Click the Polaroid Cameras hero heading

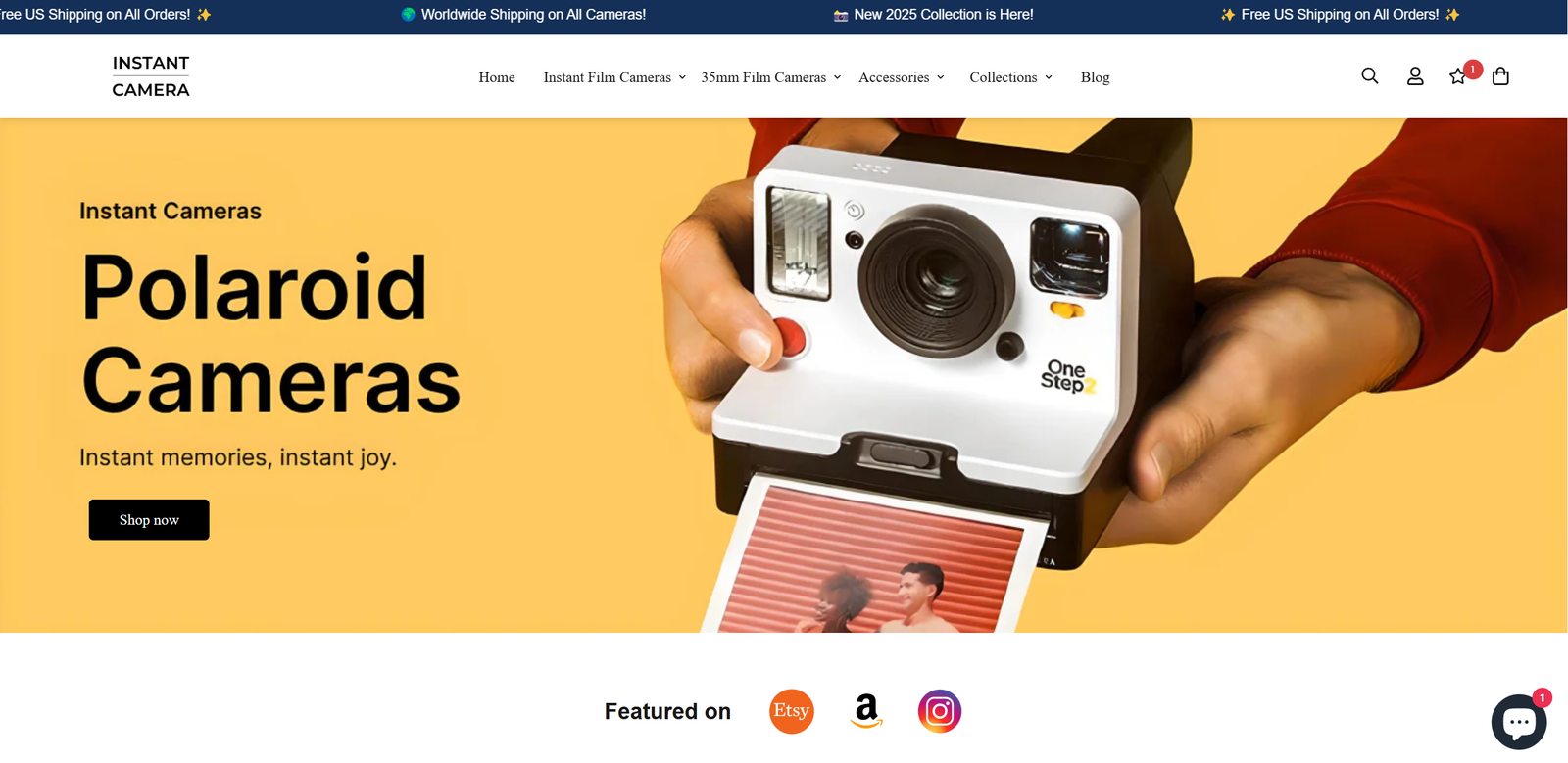270,333
